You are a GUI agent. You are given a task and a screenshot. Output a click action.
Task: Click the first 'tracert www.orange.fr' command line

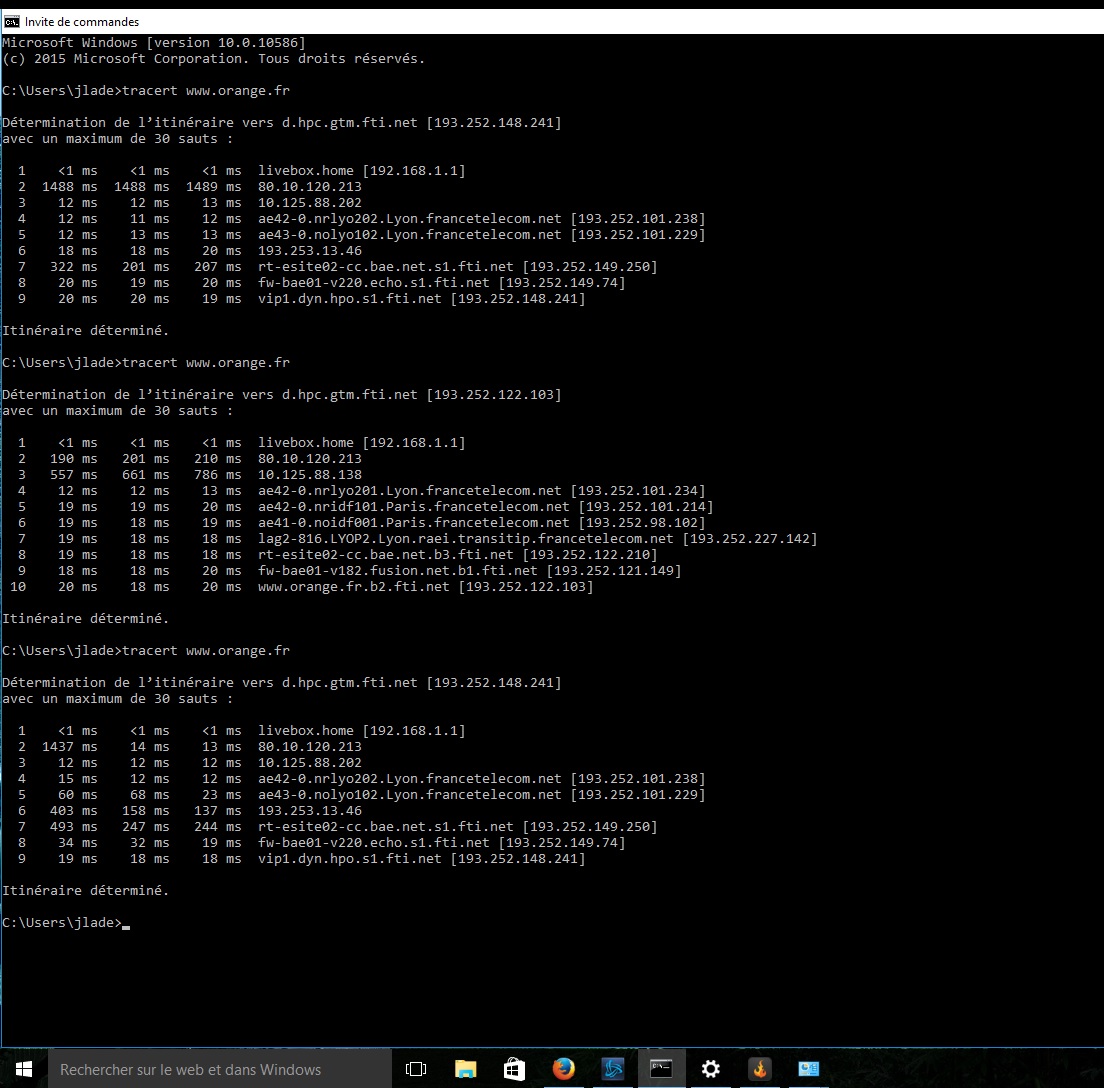click(146, 90)
